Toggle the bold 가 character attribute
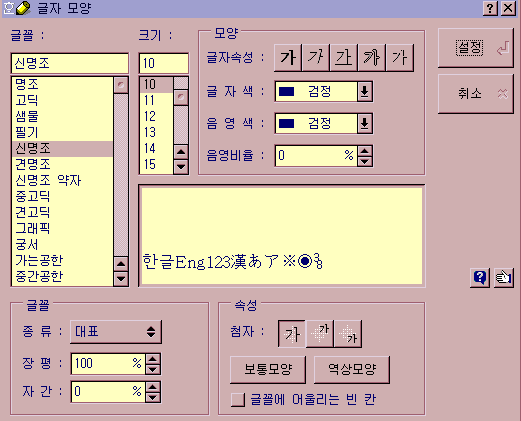521x421 pixels. (x=288, y=57)
